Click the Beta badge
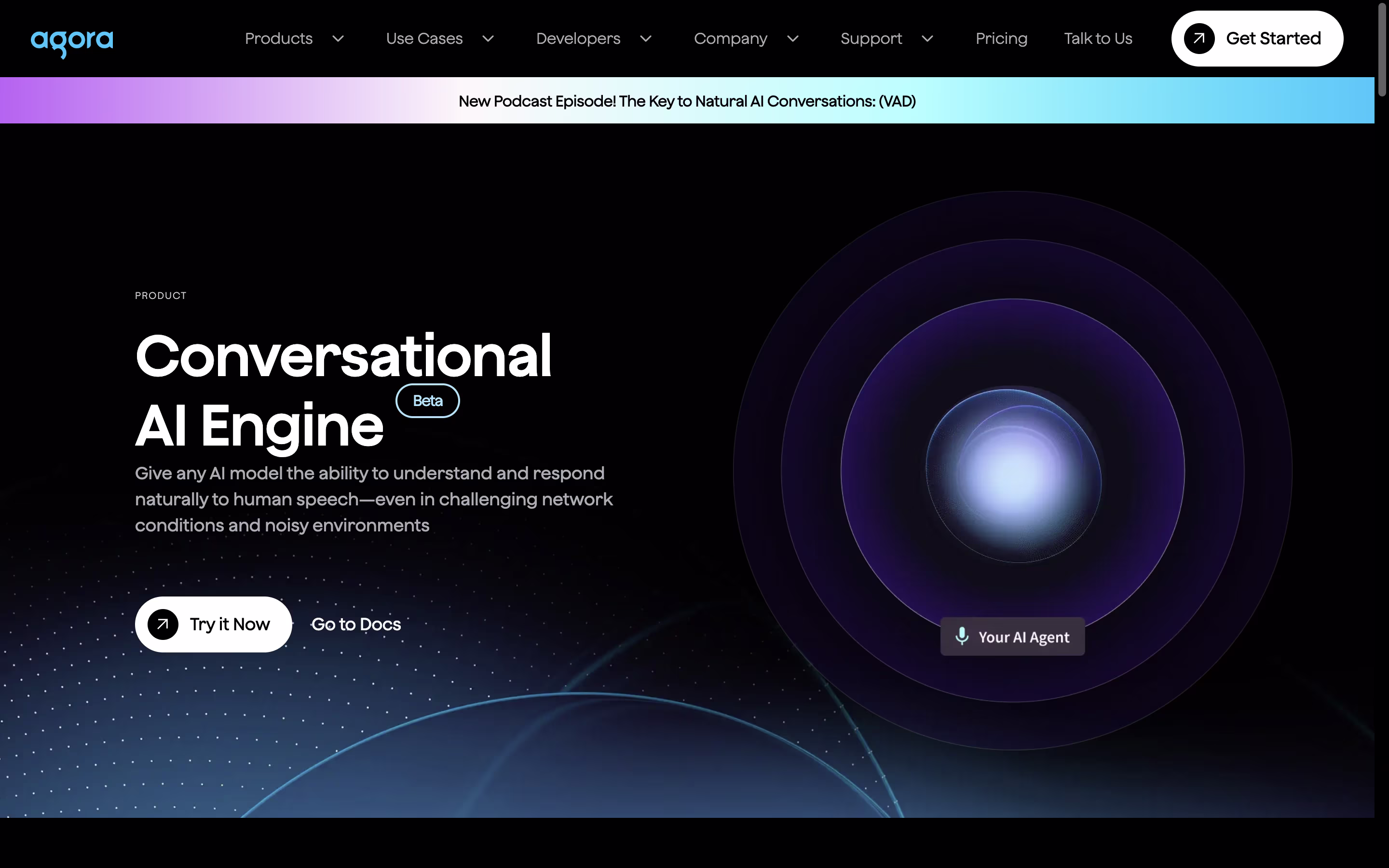The image size is (1389, 868). (428, 401)
